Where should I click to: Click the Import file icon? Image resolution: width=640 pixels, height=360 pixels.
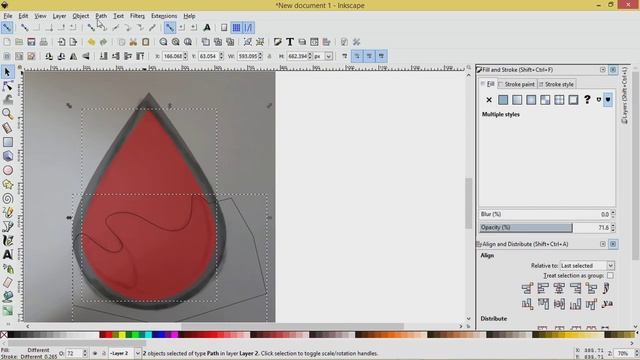point(61,42)
